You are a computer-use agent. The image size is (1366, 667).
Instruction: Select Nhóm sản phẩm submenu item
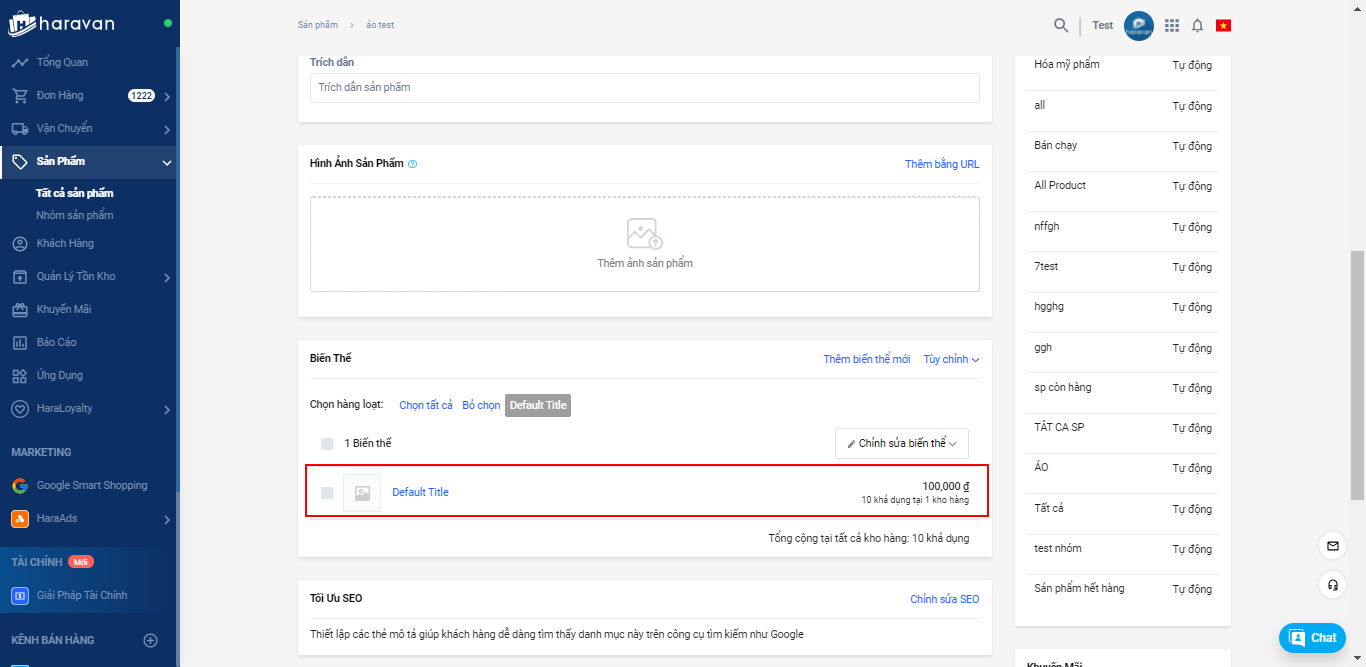click(75, 215)
